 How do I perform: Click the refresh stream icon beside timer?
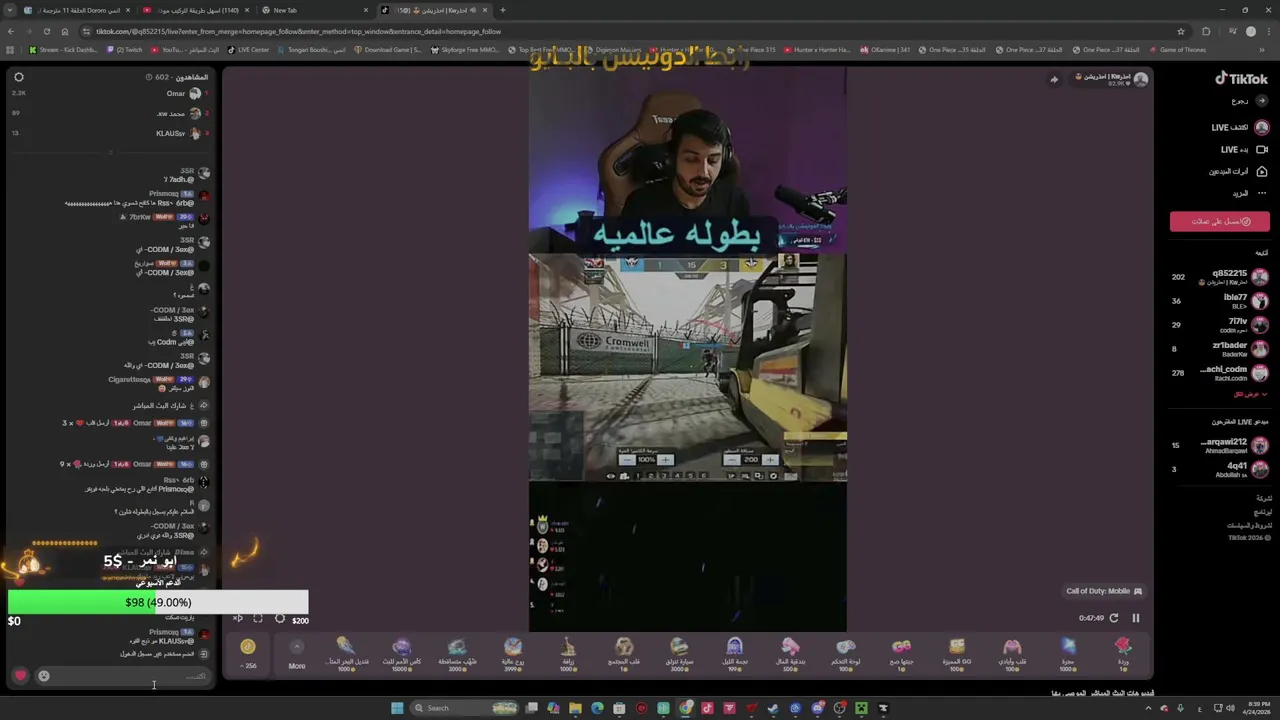(x=1114, y=618)
